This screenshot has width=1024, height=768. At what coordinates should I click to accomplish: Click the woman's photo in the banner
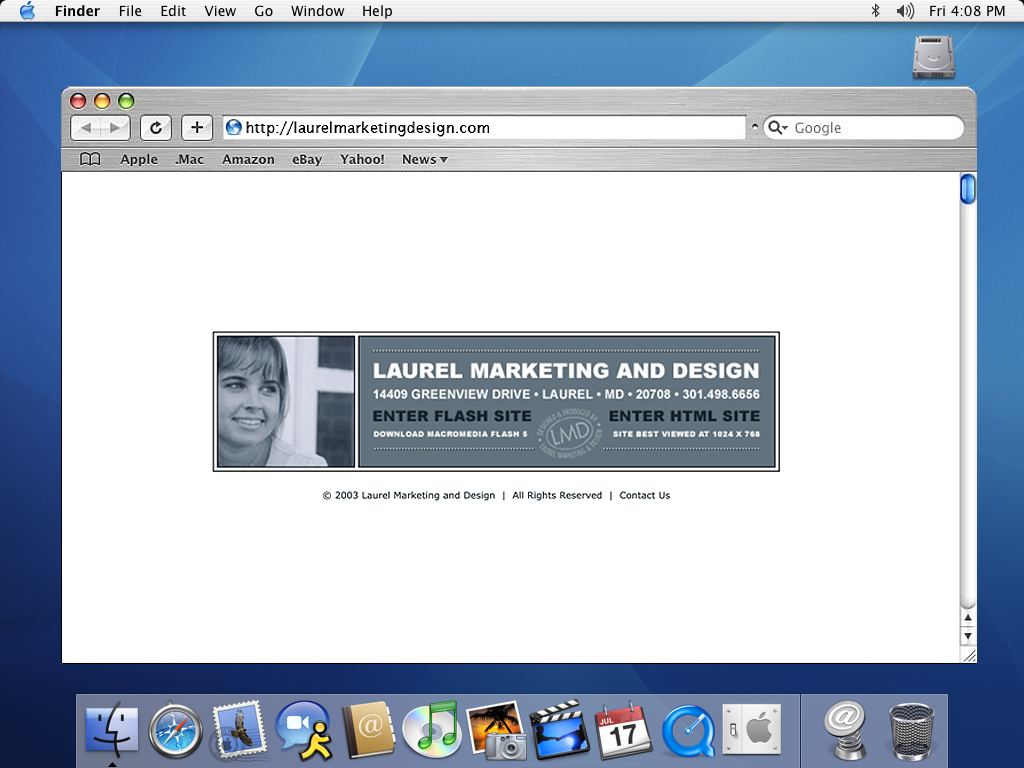point(286,401)
